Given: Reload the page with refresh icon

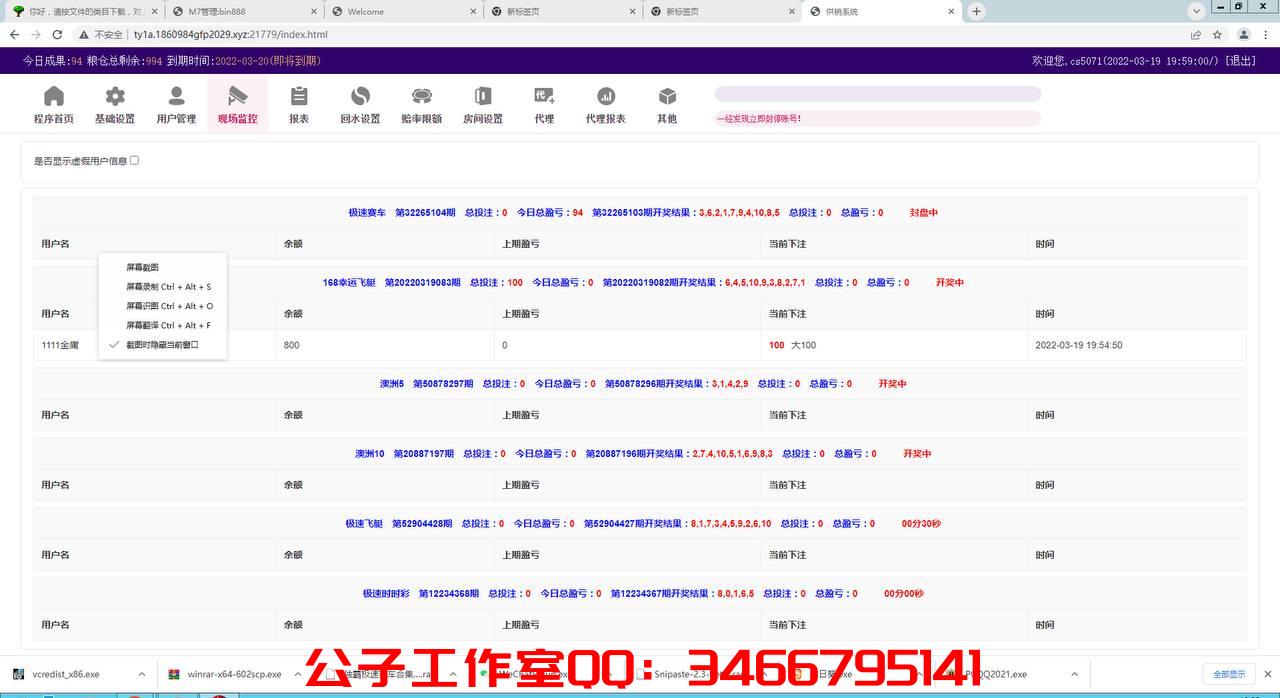Looking at the screenshot, I should [58, 34].
